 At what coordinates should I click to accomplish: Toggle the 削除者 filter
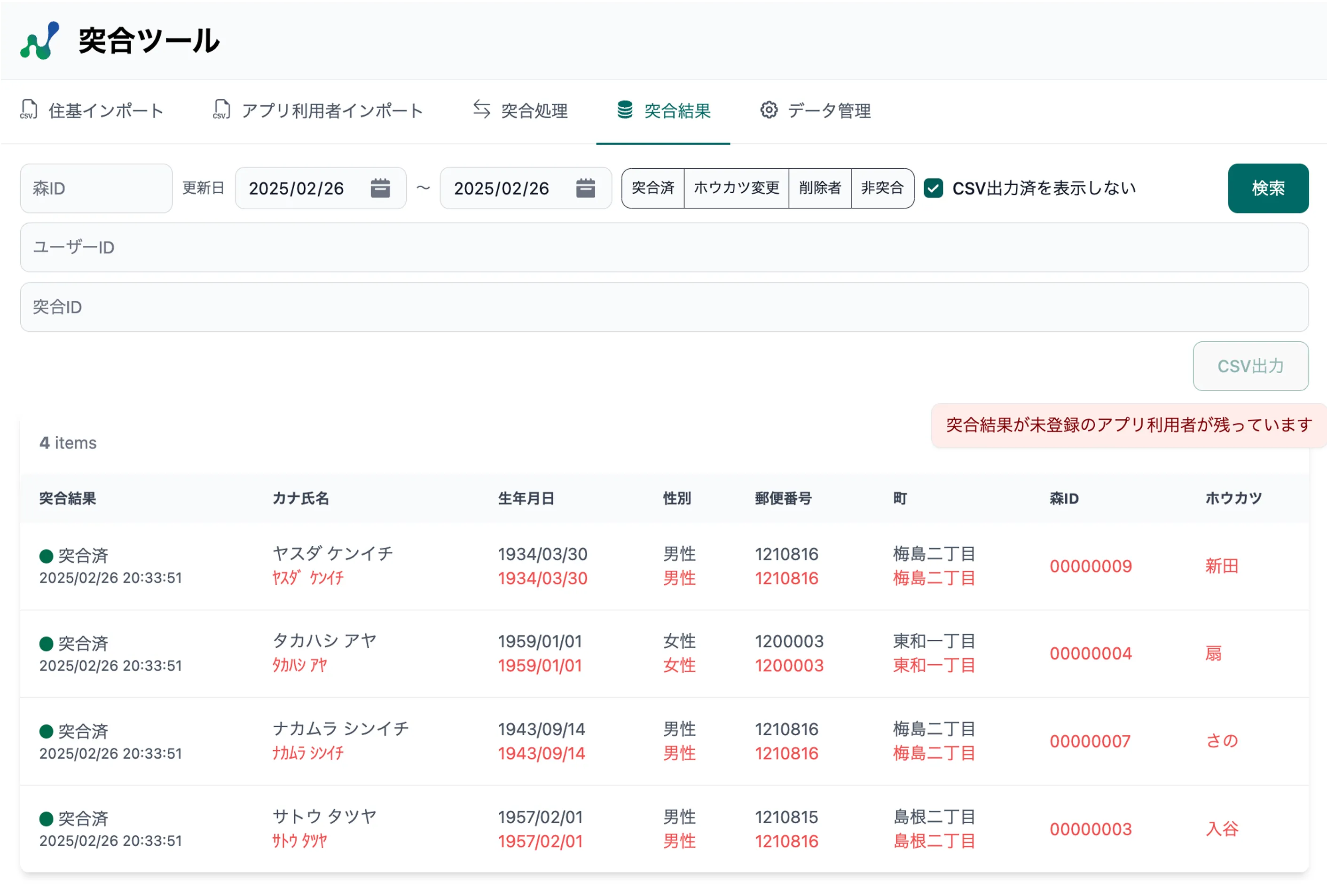coord(819,188)
